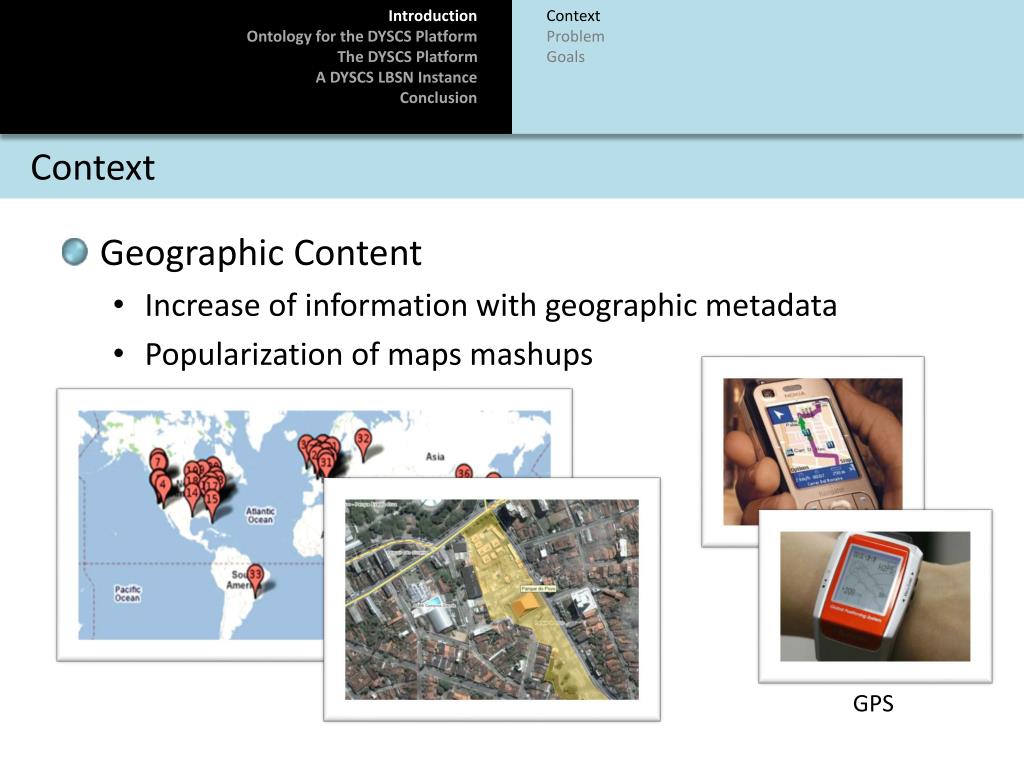Click map pin number 32
The image size is (1024, 768).
(363, 440)
